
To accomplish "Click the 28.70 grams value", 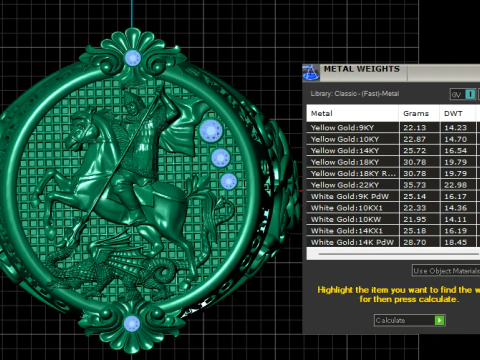I will pyautogui.click(x=415, y=242).
